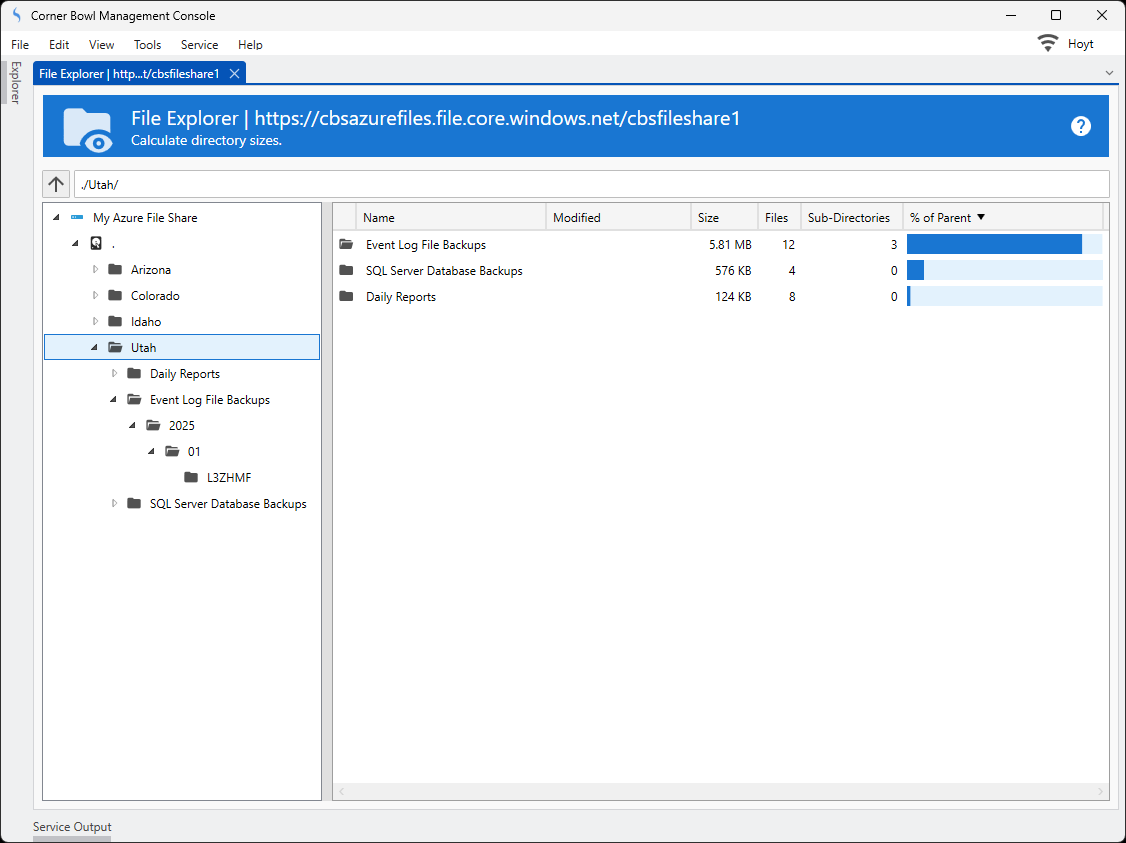
Task: Sort by the Size column header
Action: tap(709, 218)
